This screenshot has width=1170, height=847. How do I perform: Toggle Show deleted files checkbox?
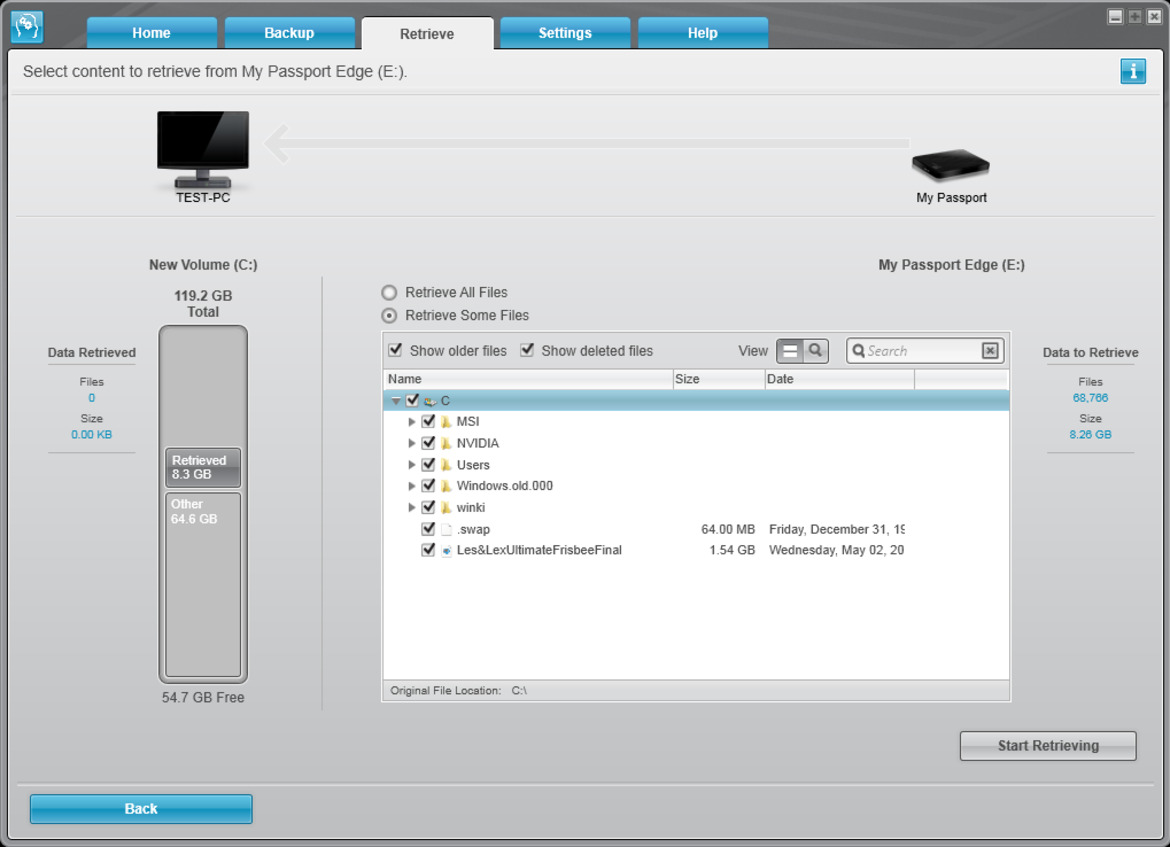click(527, 350)
